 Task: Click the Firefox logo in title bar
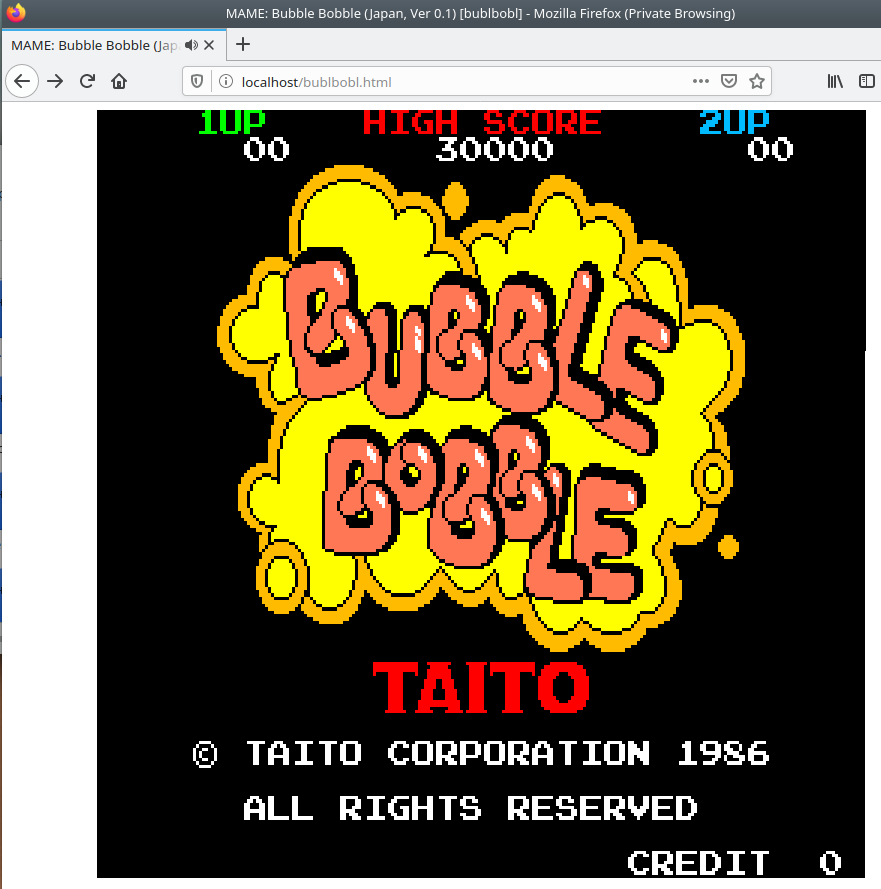[x=16, y=12]
